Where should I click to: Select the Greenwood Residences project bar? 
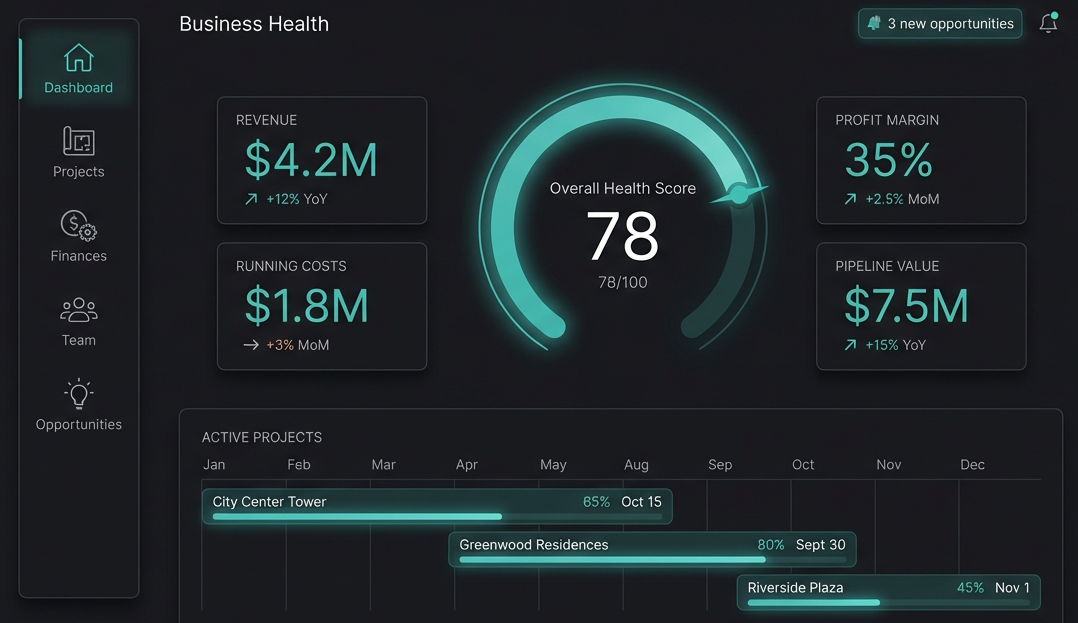(652, 549)
